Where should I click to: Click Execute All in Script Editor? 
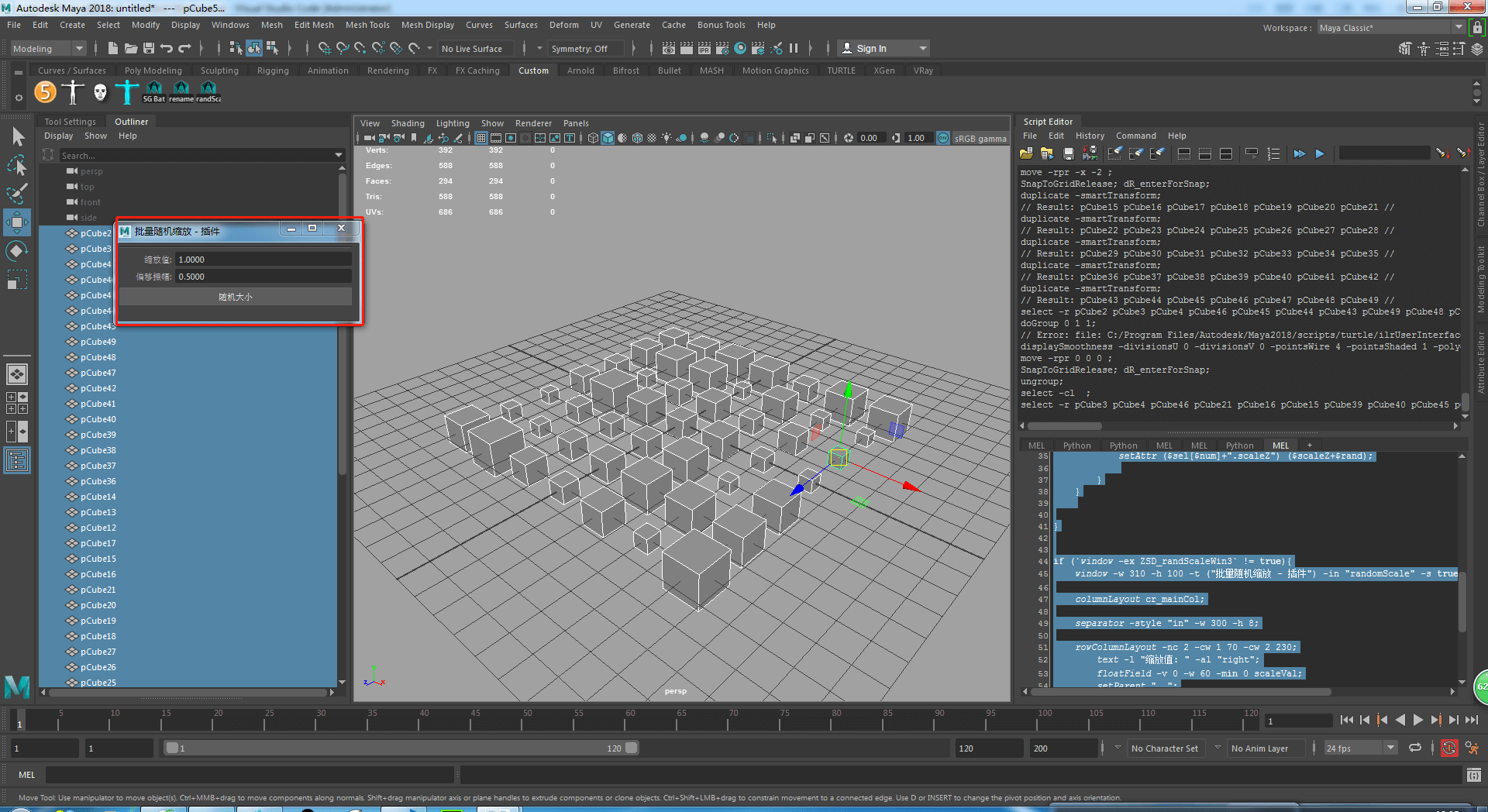[1300, 154]
